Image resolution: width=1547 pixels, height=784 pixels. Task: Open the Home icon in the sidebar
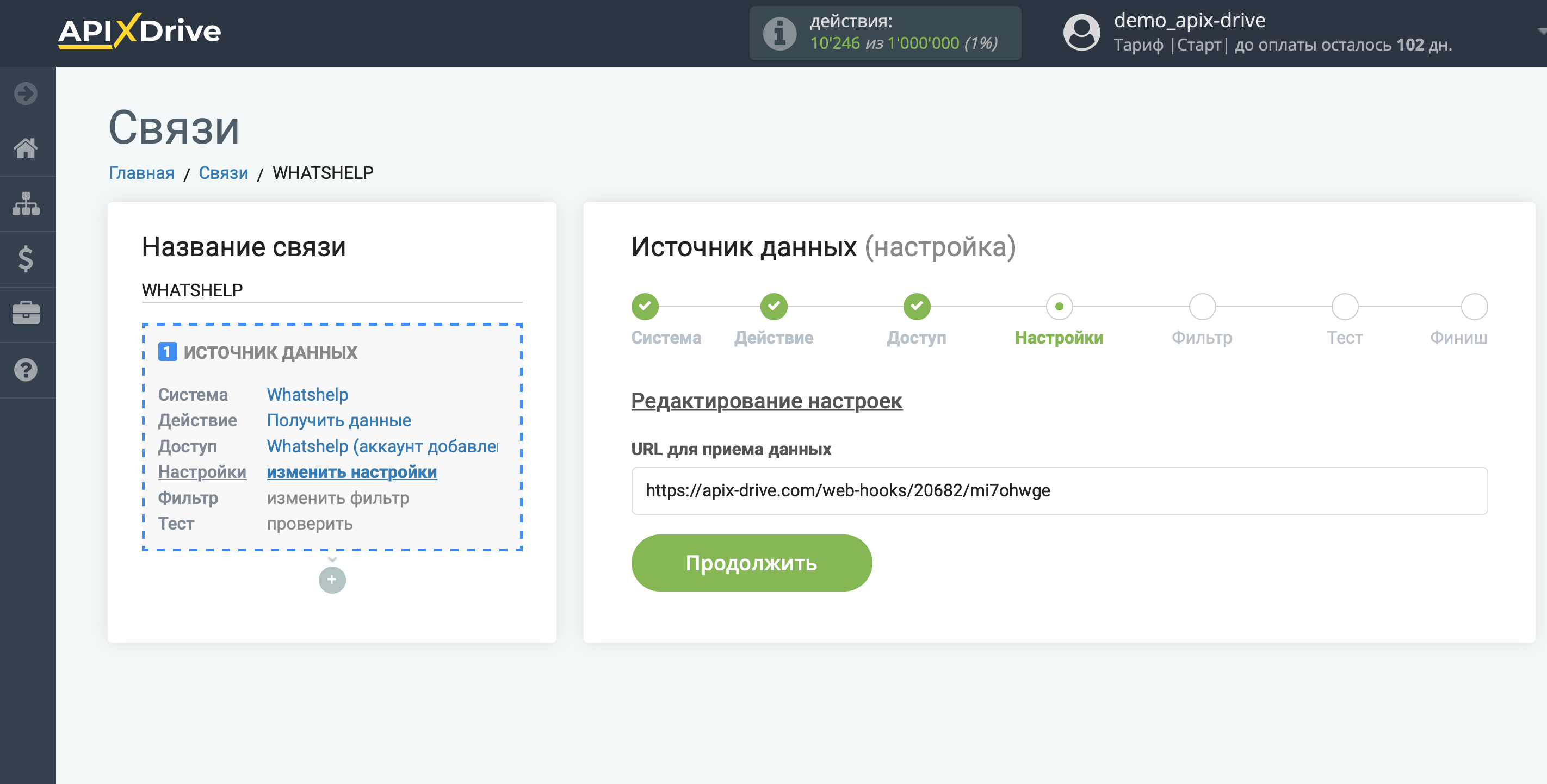(26, 148)
